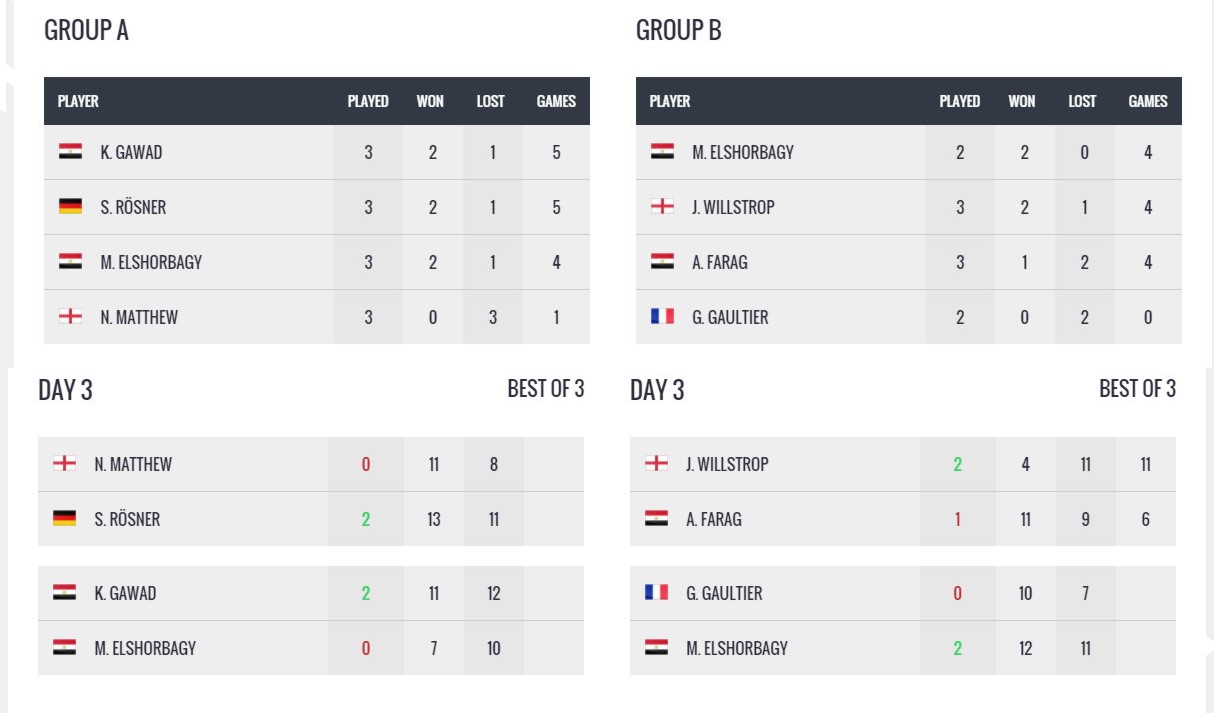Click the GROUP B heading
Viewport: 1214px width, 713px height.
(678, 31)
